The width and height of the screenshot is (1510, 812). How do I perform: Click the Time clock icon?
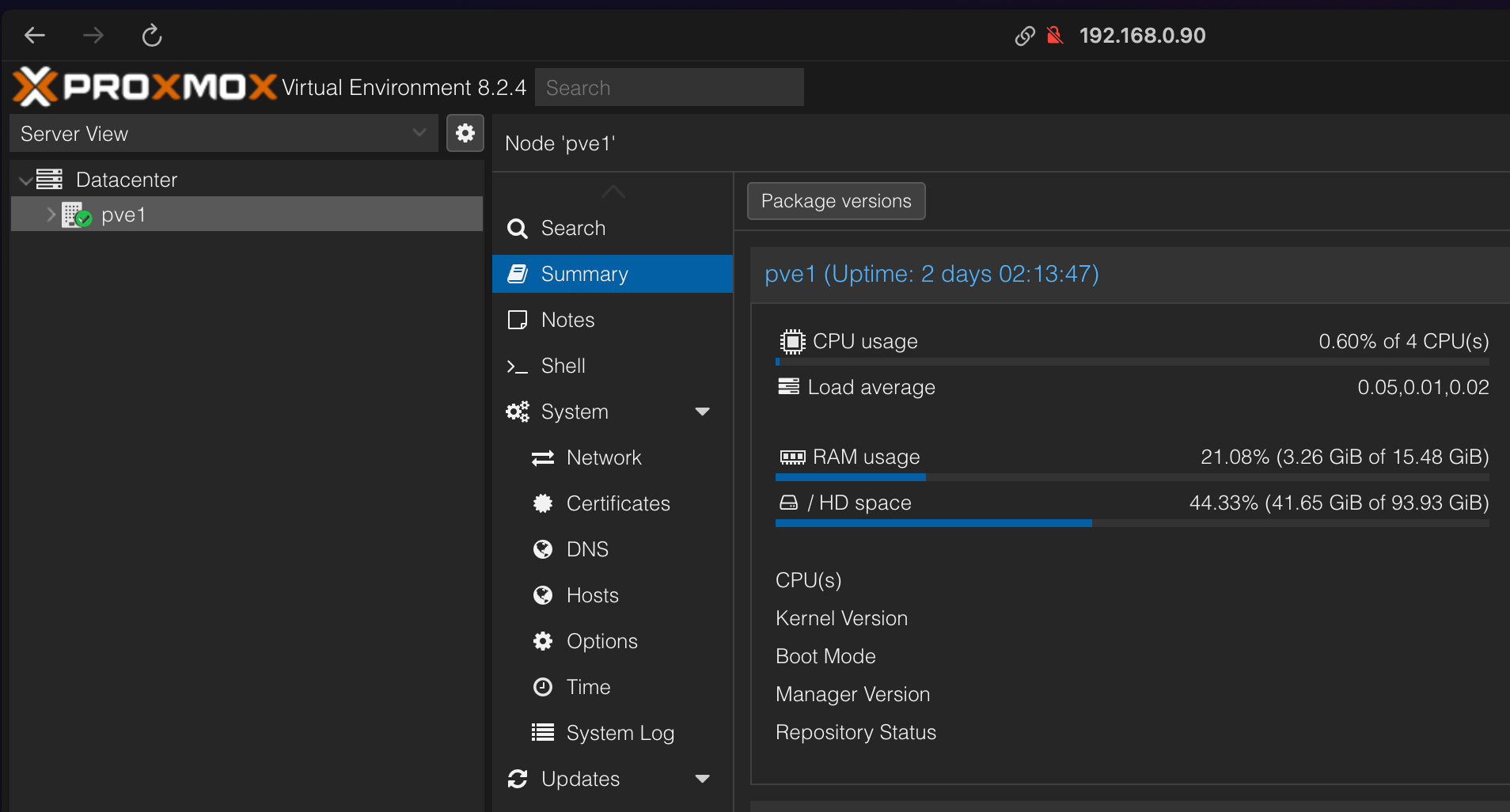543,687
